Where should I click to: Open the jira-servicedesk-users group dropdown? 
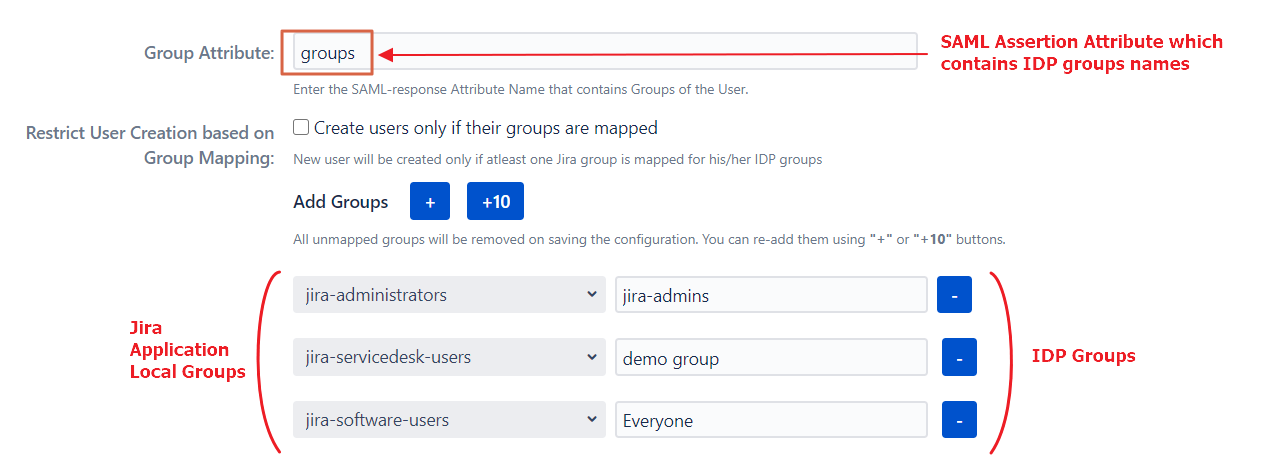449,357
